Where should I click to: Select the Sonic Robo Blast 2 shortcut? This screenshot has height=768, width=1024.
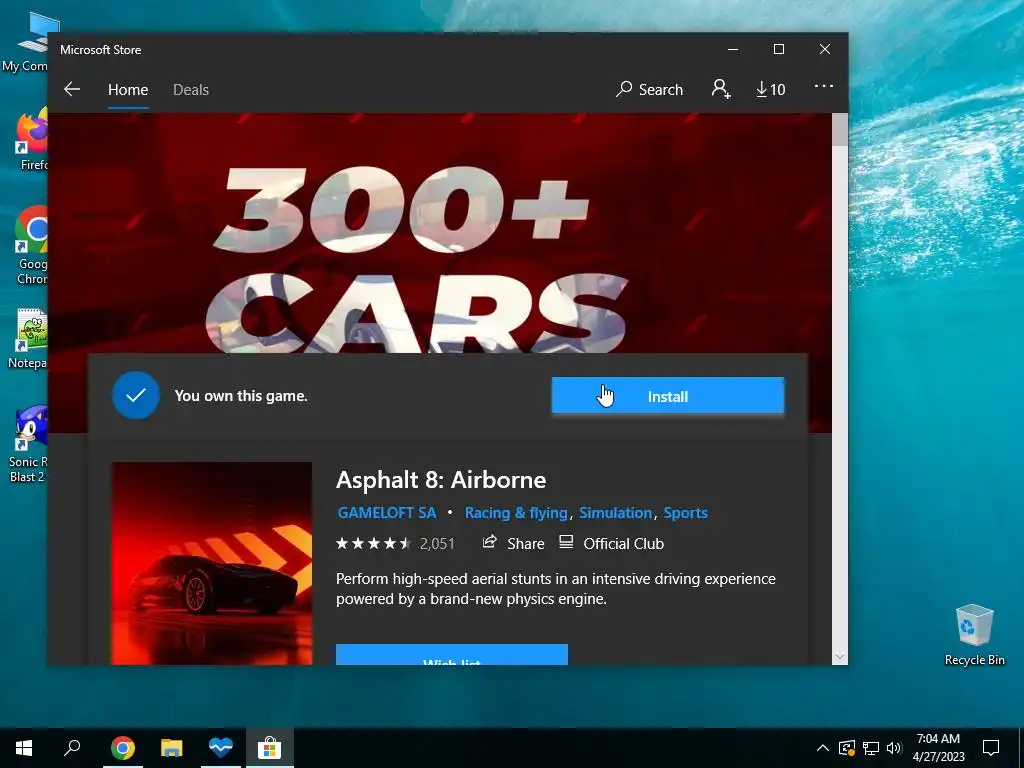click(28, 444)
